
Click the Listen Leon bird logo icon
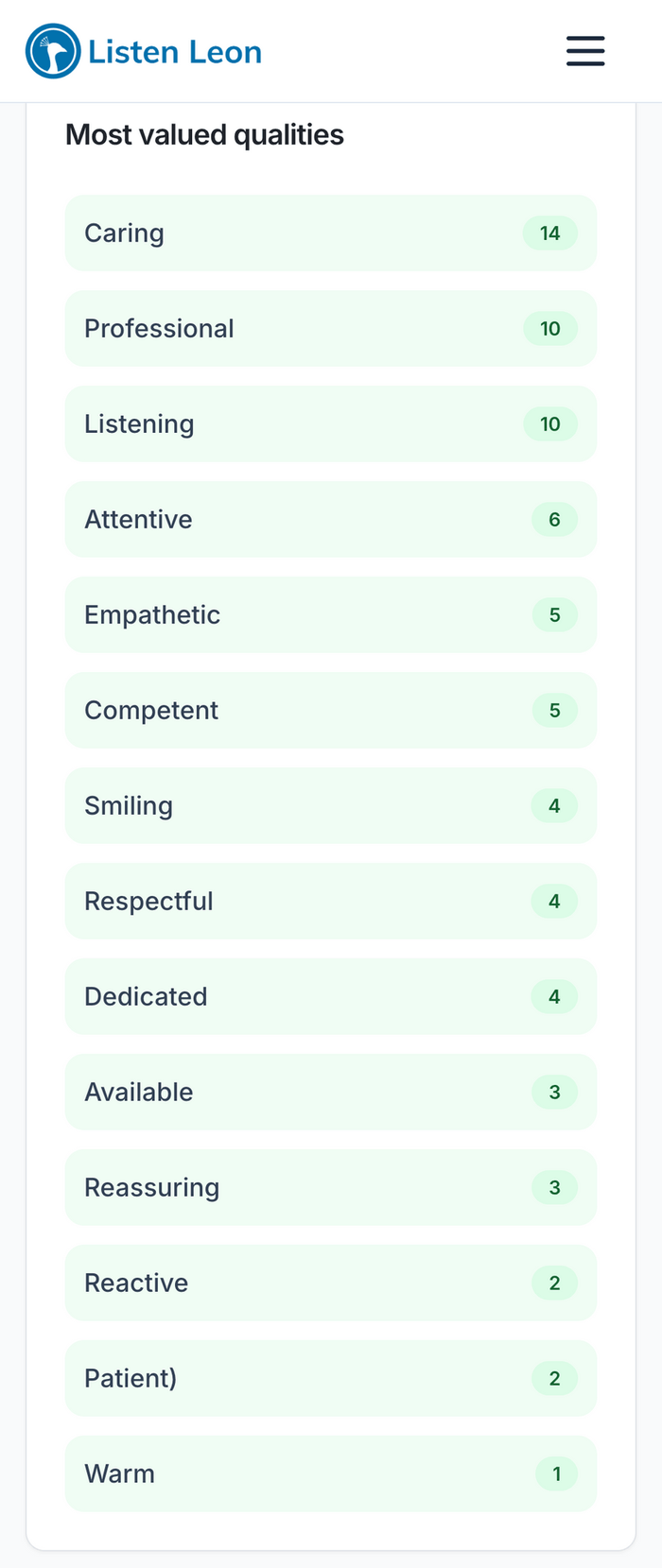(x=53, y=51)
